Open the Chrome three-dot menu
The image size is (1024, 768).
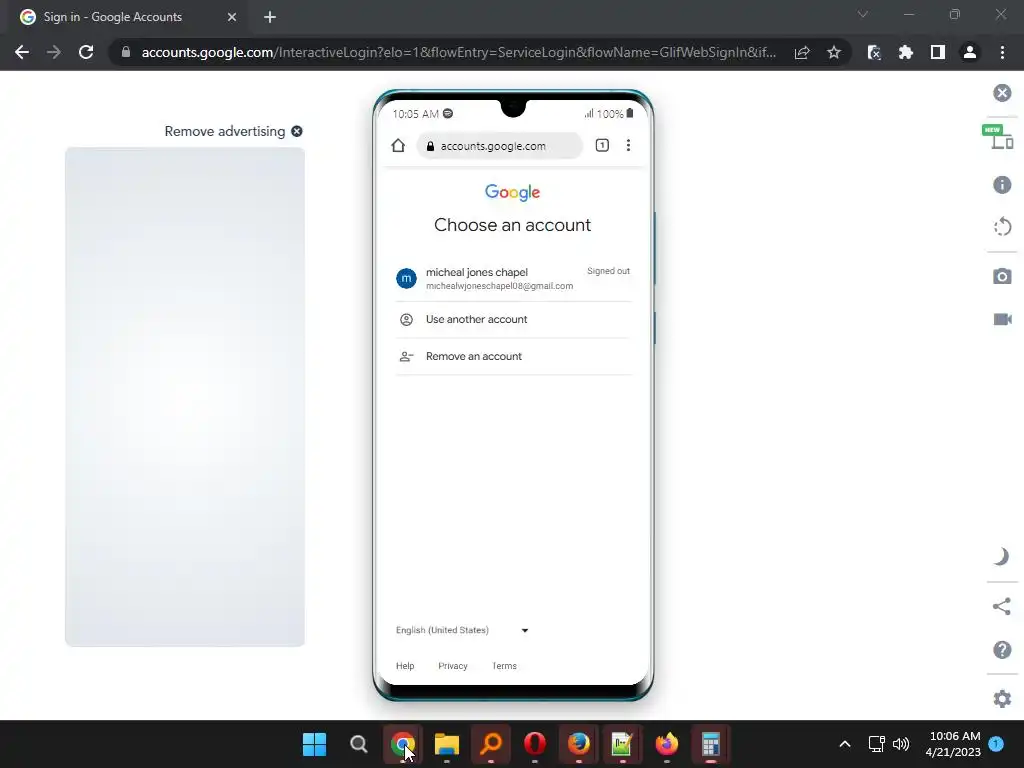tap(1002, 52)
